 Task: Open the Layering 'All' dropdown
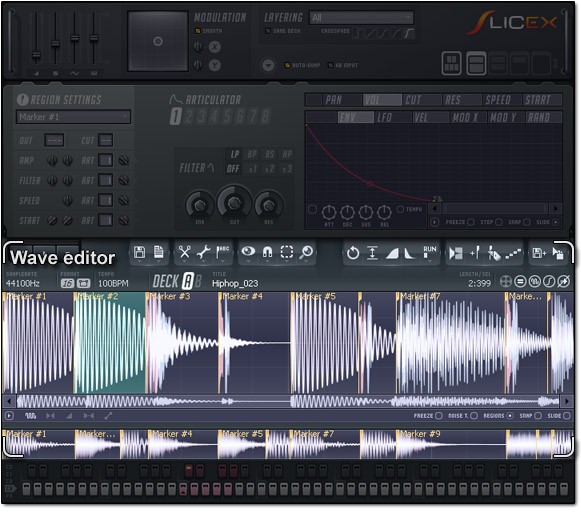click(x=361, y=17)
